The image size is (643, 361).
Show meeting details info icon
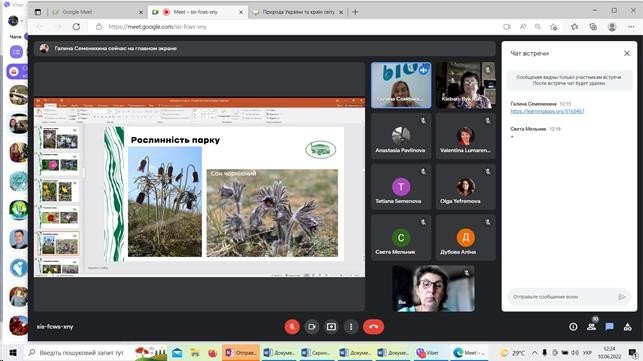pos(573,327)
